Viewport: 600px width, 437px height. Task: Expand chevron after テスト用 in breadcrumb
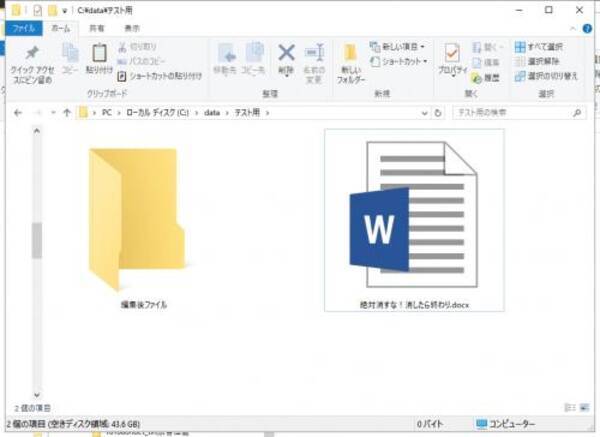coord(267,113)
